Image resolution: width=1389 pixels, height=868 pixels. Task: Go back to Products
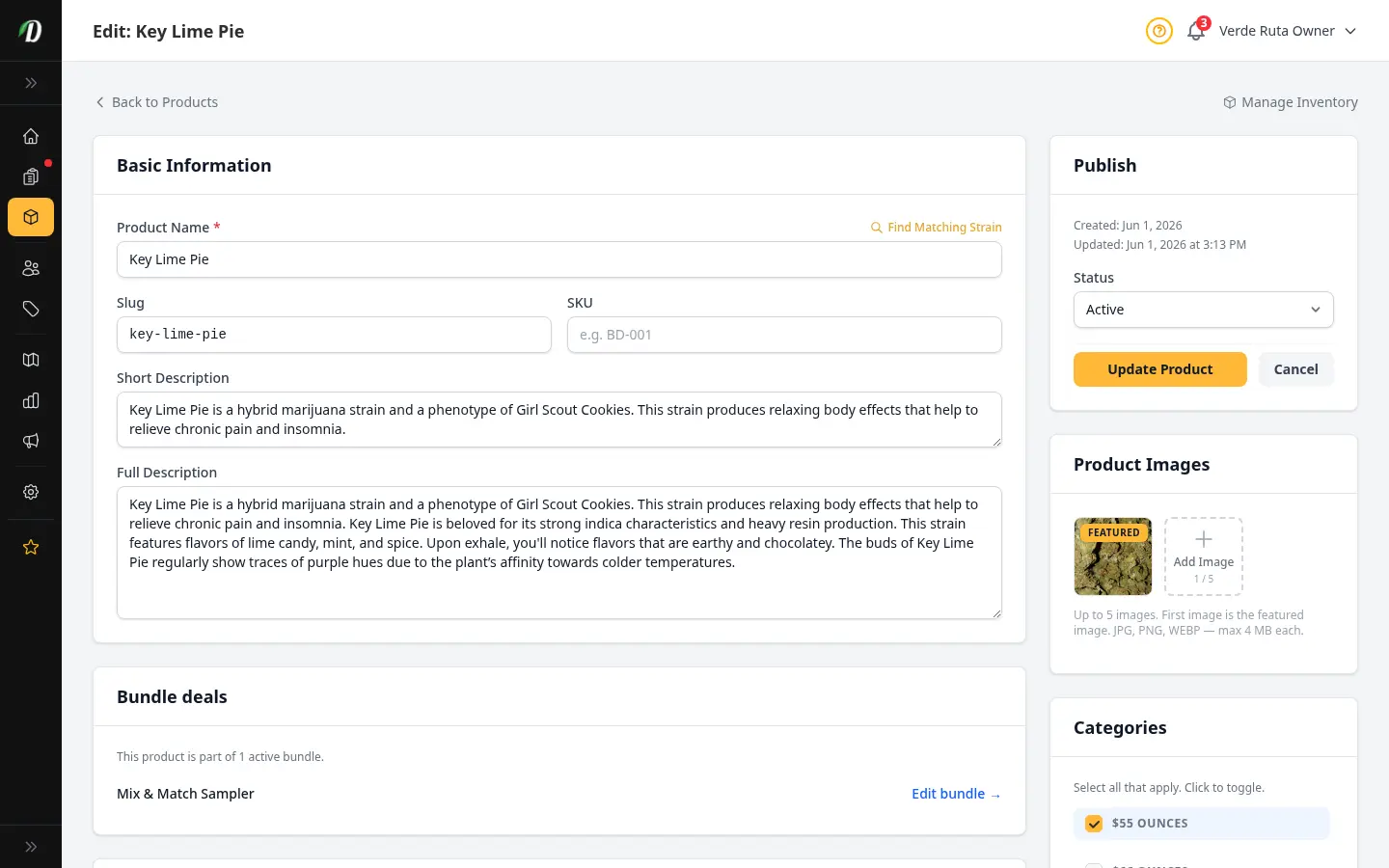coord(156,102)
